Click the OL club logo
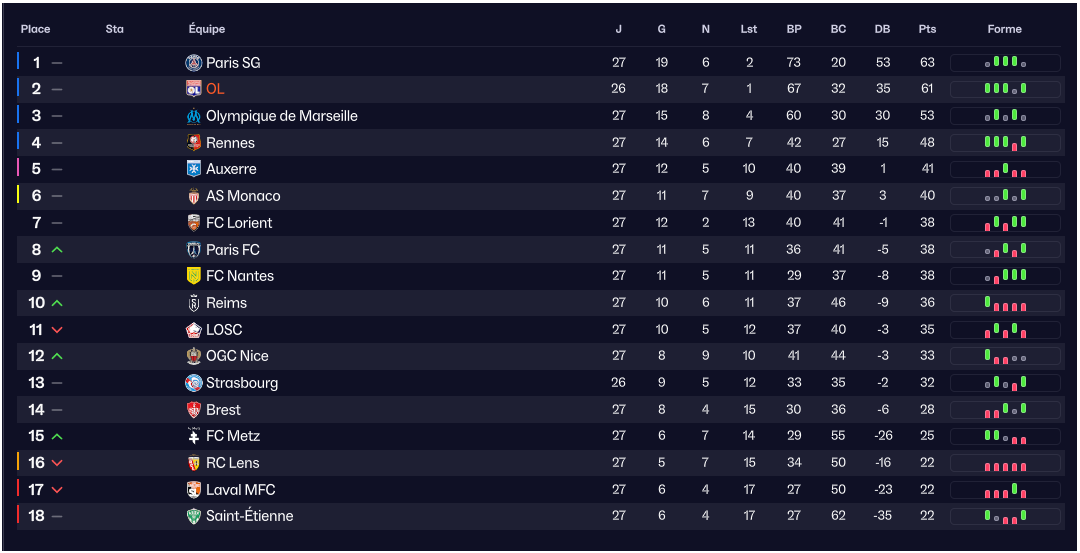This screenshot has width=1080, height=553. coord(194,89)
